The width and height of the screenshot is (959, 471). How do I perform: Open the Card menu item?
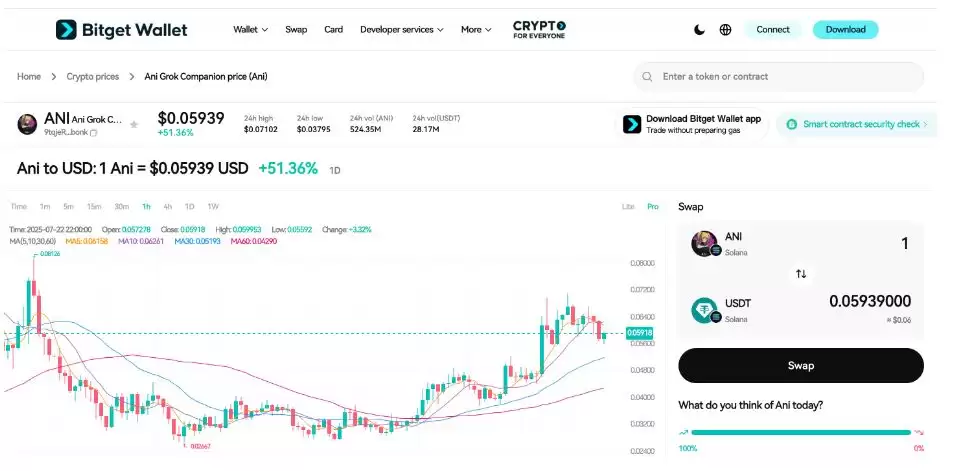tap(333, 30)
